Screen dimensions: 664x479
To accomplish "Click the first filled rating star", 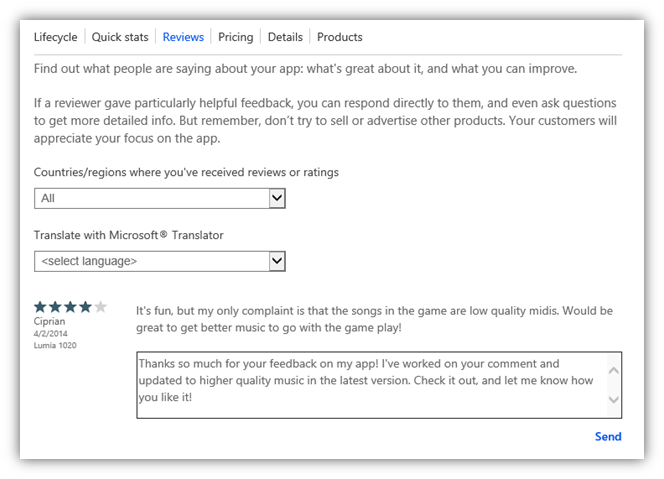I will [x=40, y=307].
